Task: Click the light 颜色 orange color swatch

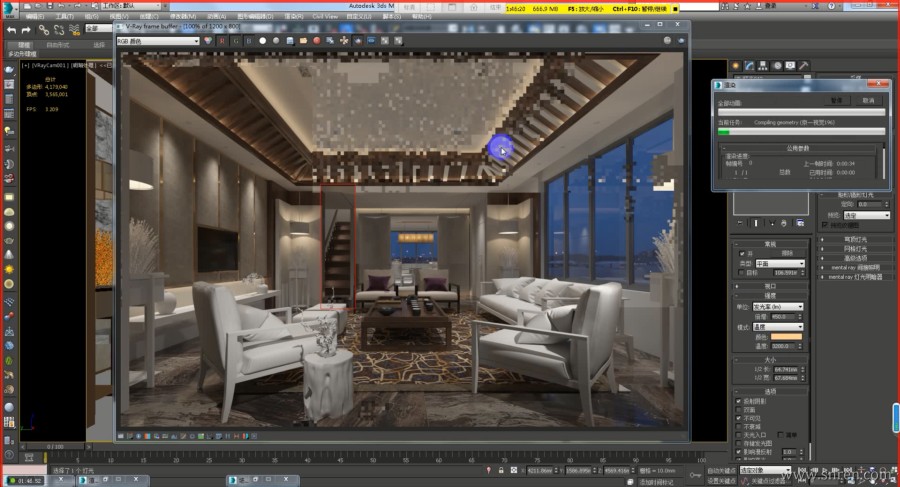Action: [787, 337]
